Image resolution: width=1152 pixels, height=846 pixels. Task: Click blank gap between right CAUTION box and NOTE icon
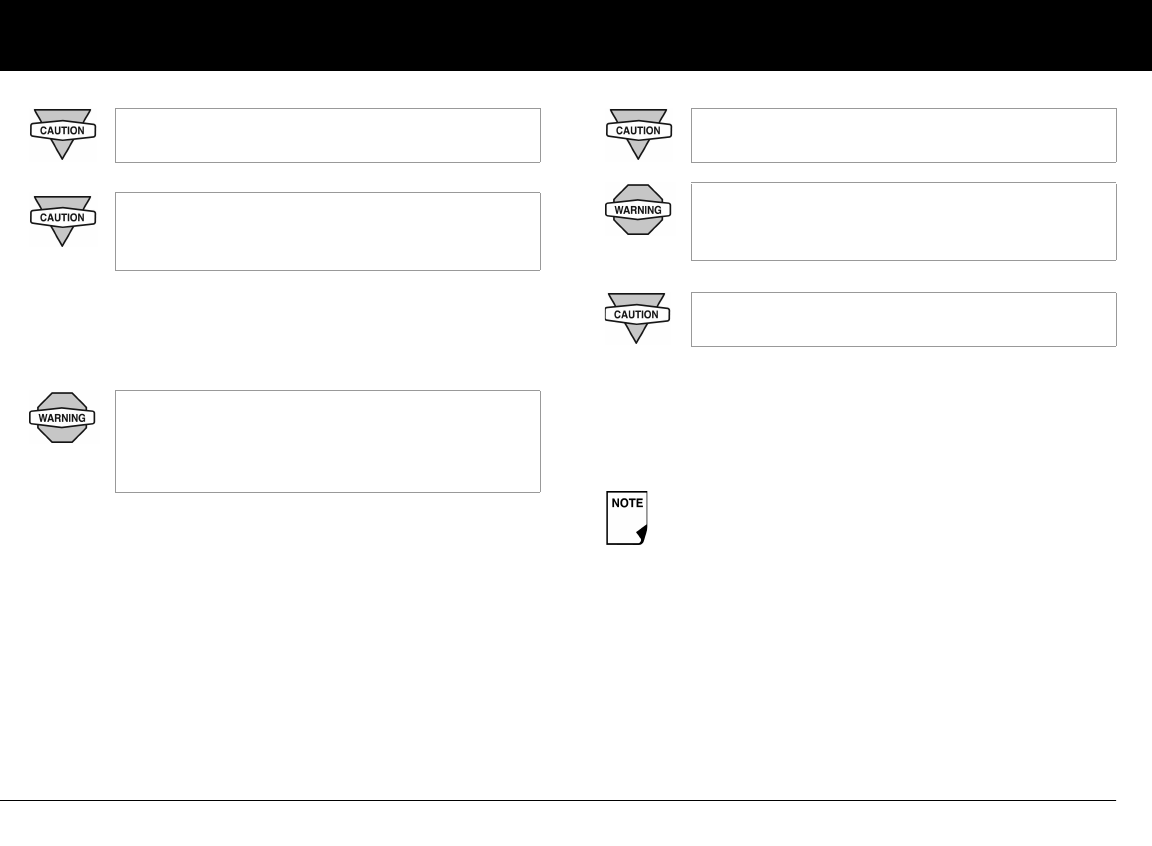click(860, 419)
